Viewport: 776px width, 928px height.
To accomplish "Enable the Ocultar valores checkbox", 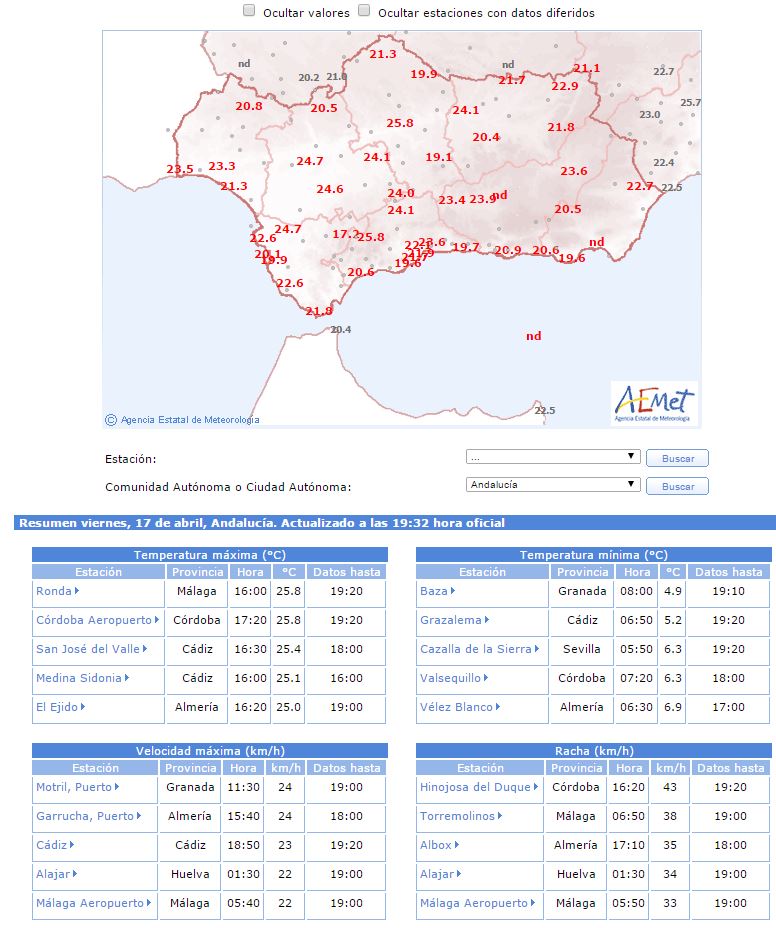I will pos(249,11).
